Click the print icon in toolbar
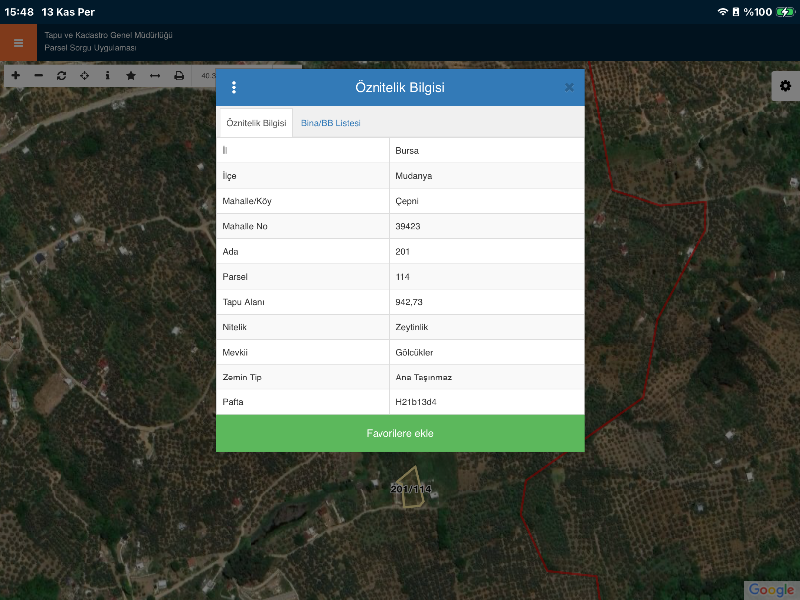The width and height of the screenshot is (800, 600). coord(179,76)
